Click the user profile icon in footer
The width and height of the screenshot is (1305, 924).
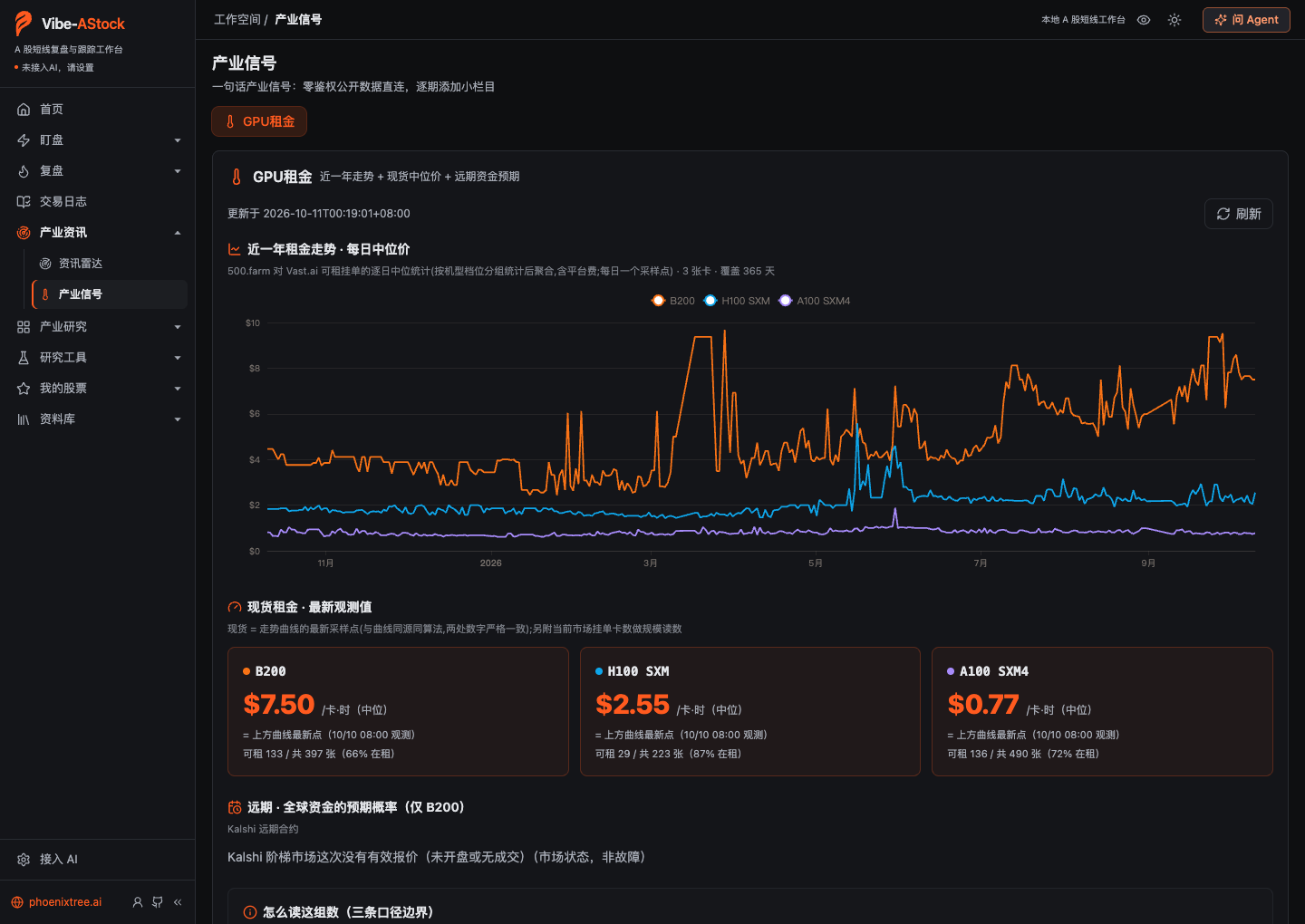point(138,902)
